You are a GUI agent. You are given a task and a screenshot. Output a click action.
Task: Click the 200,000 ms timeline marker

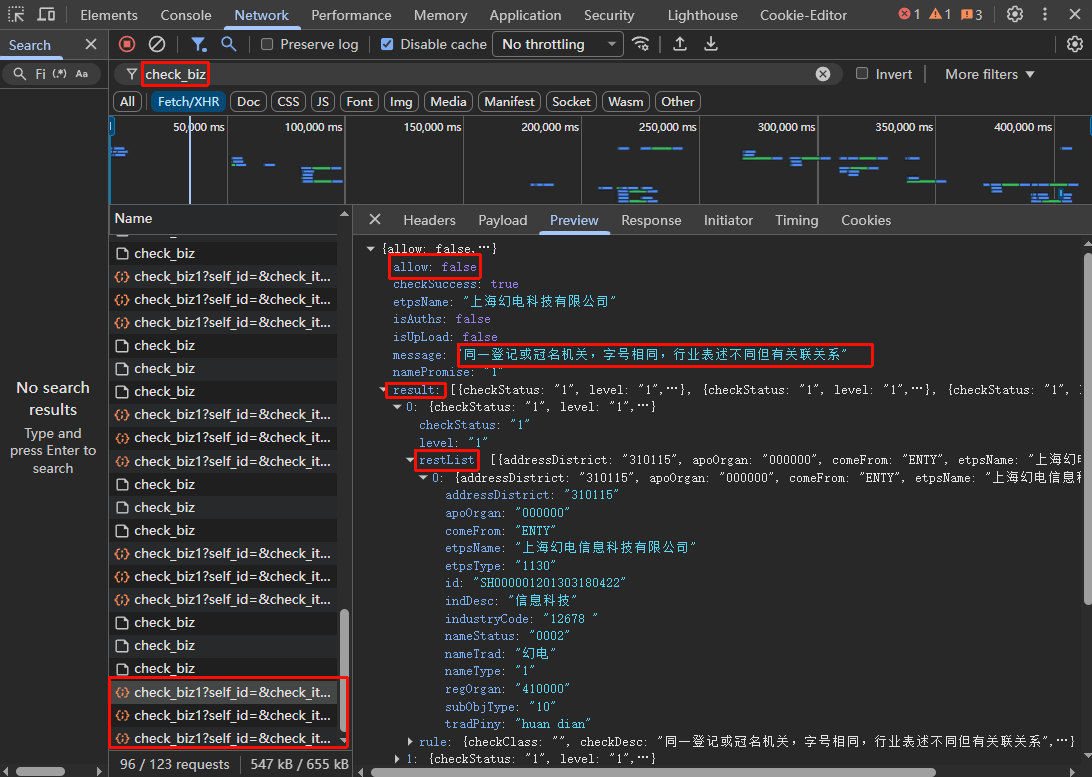pyautogui.click(x=549, y=127)
